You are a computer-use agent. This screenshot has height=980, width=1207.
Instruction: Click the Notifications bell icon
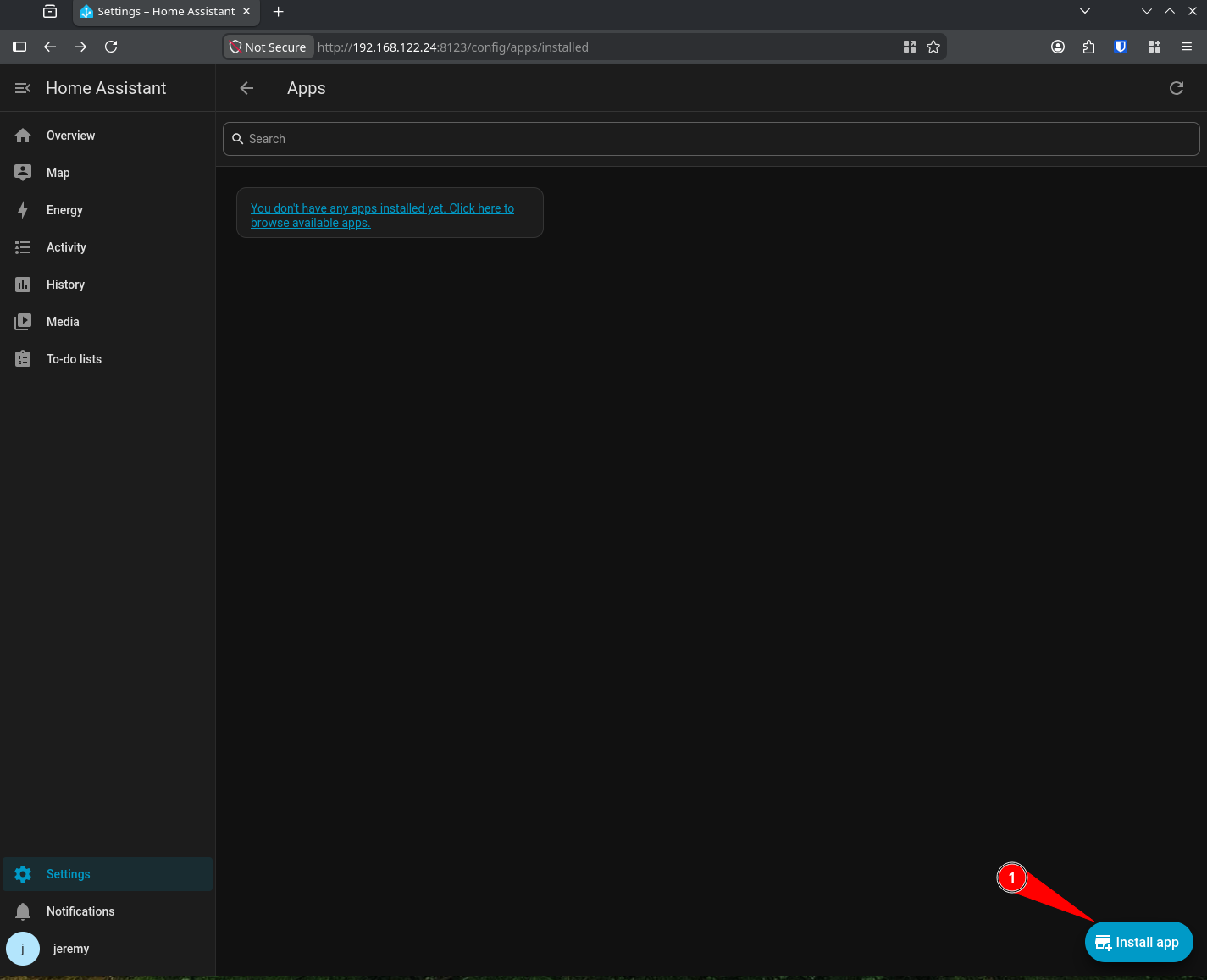coord(23,911)
